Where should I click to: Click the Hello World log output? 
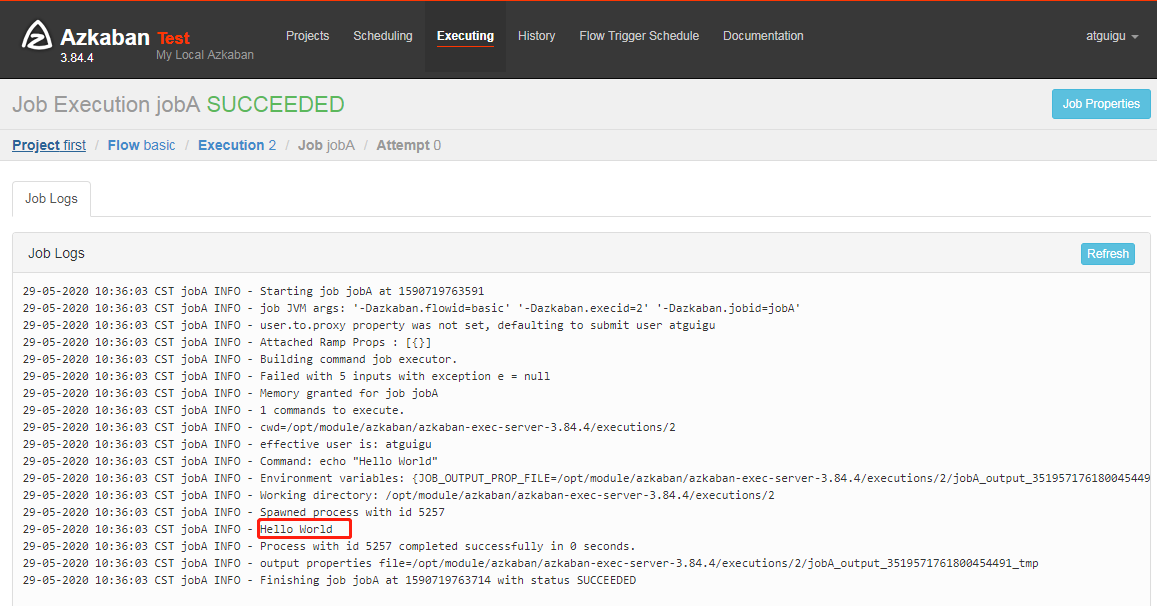(x=297, y=529)
